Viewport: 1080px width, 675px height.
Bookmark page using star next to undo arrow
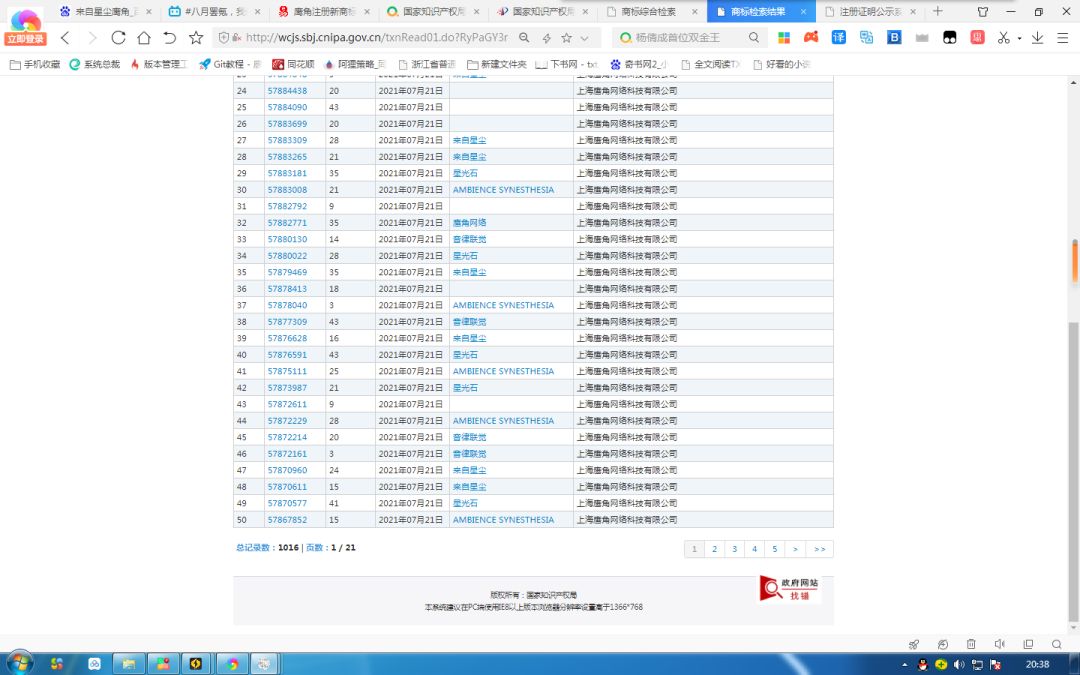coord(196,38)
